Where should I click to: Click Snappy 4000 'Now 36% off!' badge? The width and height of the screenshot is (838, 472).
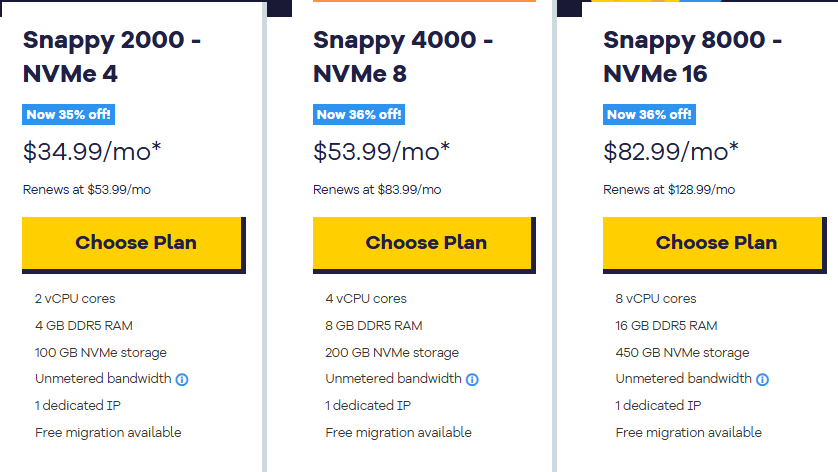click(x=359, y=114)
